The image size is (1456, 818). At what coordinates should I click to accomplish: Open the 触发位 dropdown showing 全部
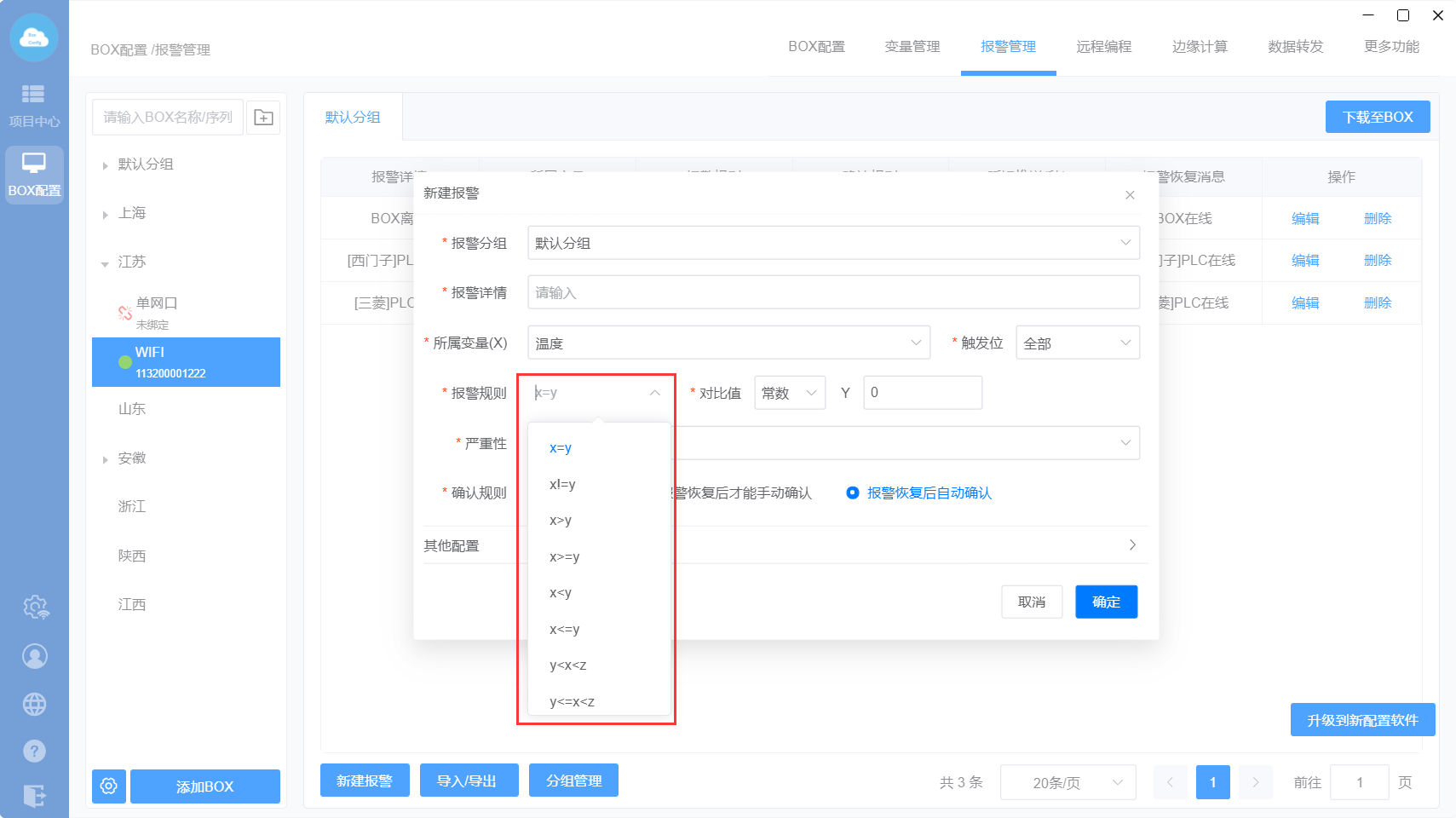pyautogui.click(x=1077, y=343)
